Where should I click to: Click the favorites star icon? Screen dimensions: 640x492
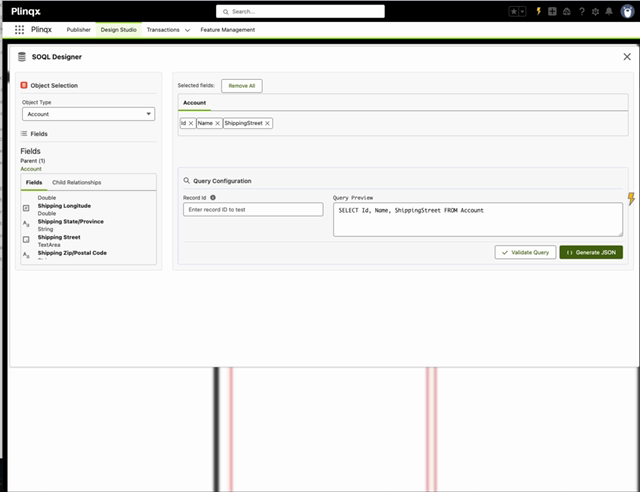[x=514, y=11]
